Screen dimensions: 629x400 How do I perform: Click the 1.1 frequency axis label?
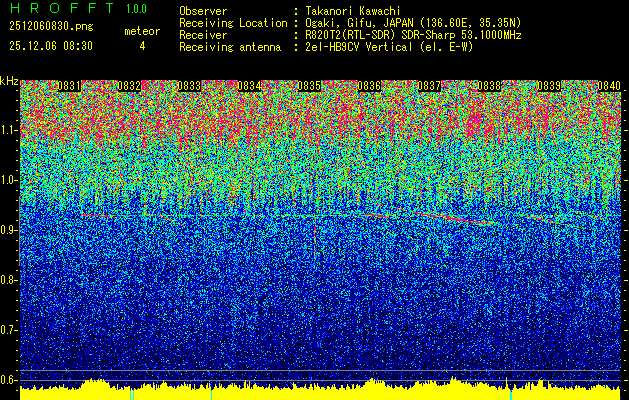[9, 130]
